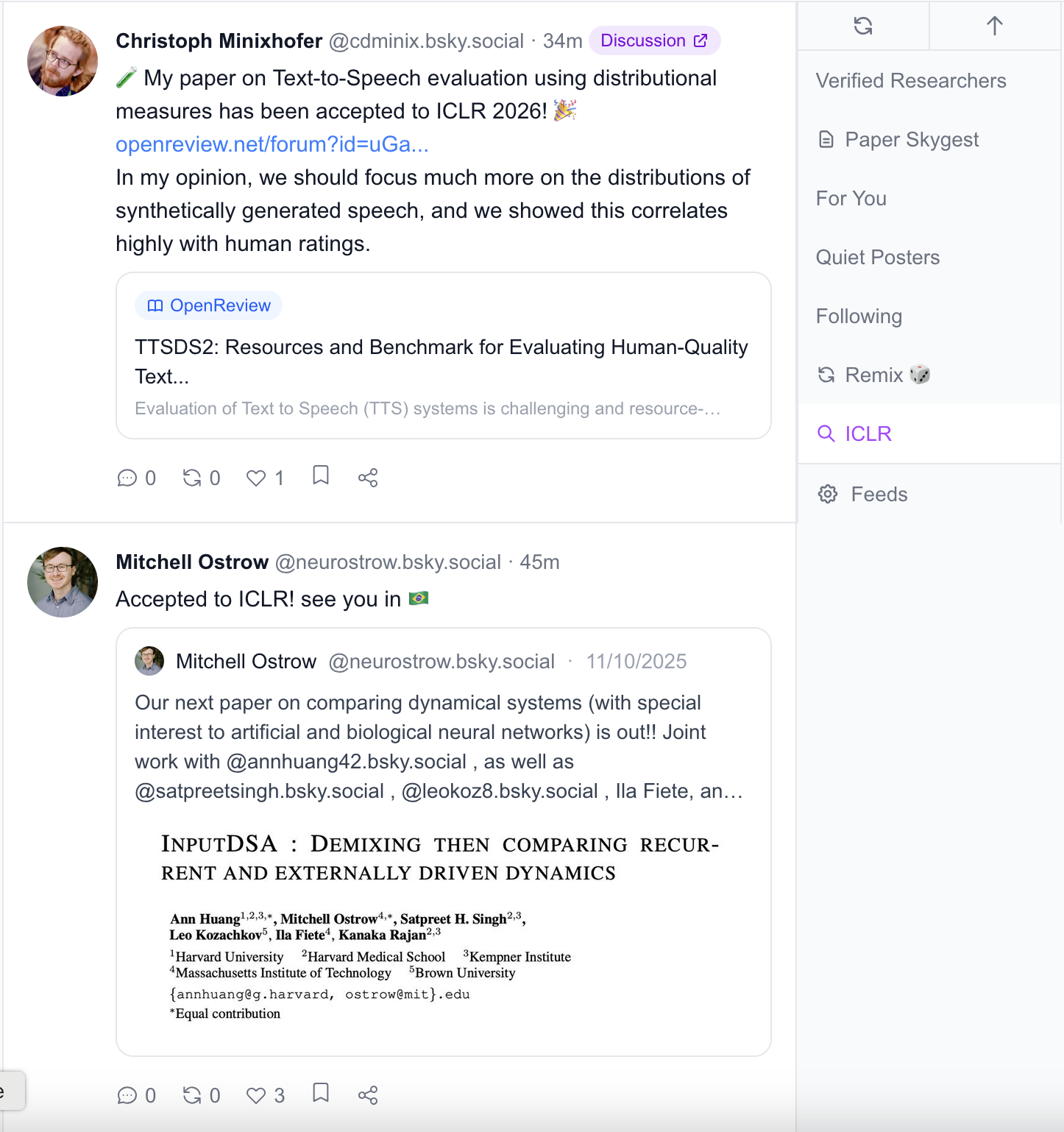Open the InputDSA paper image thumbnail
This screenshot has height=1132, width=1064.
(x=441, y=927)
